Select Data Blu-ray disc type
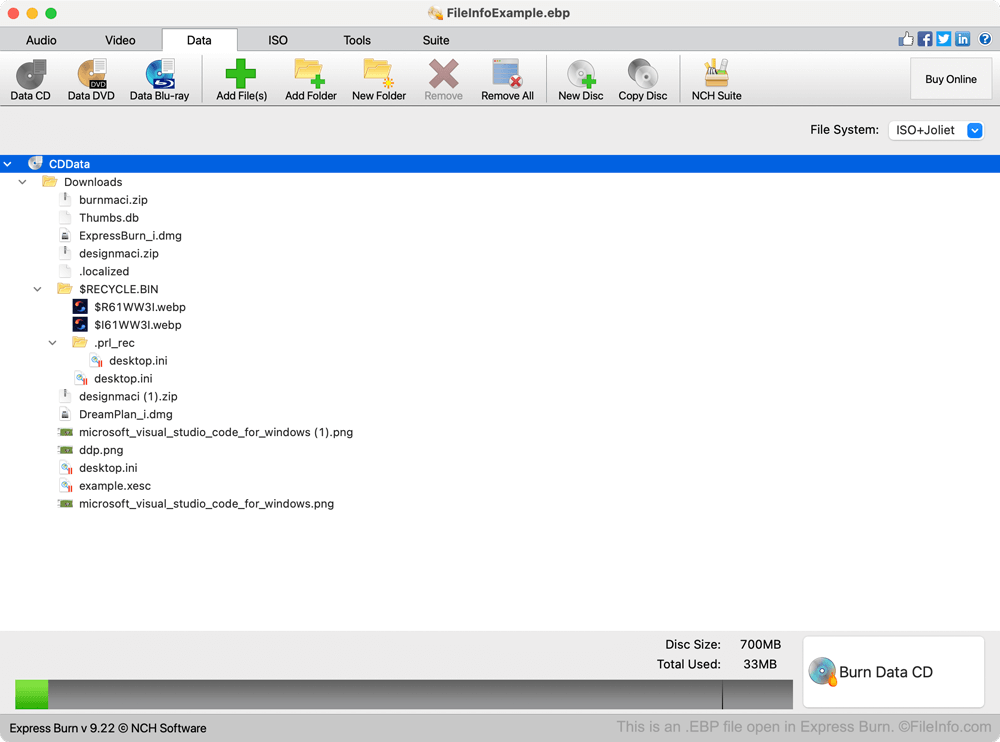Screen dimensions: 1000x742 click(x=159, y=80)
